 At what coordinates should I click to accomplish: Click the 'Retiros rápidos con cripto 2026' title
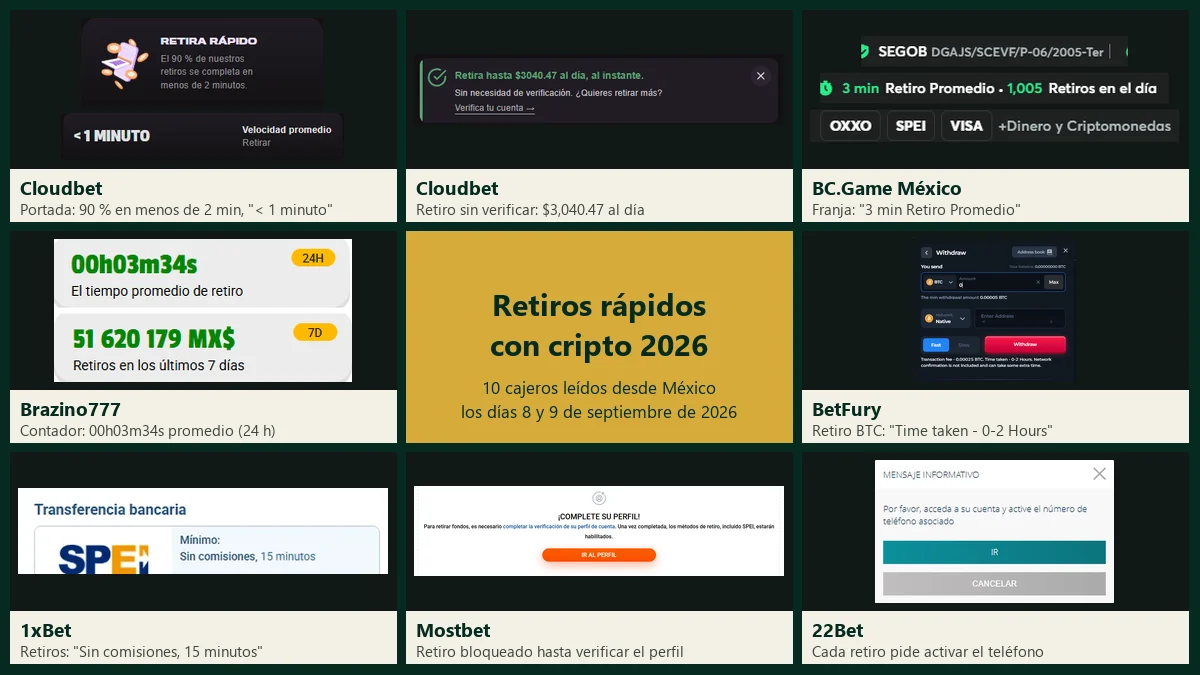599,325
